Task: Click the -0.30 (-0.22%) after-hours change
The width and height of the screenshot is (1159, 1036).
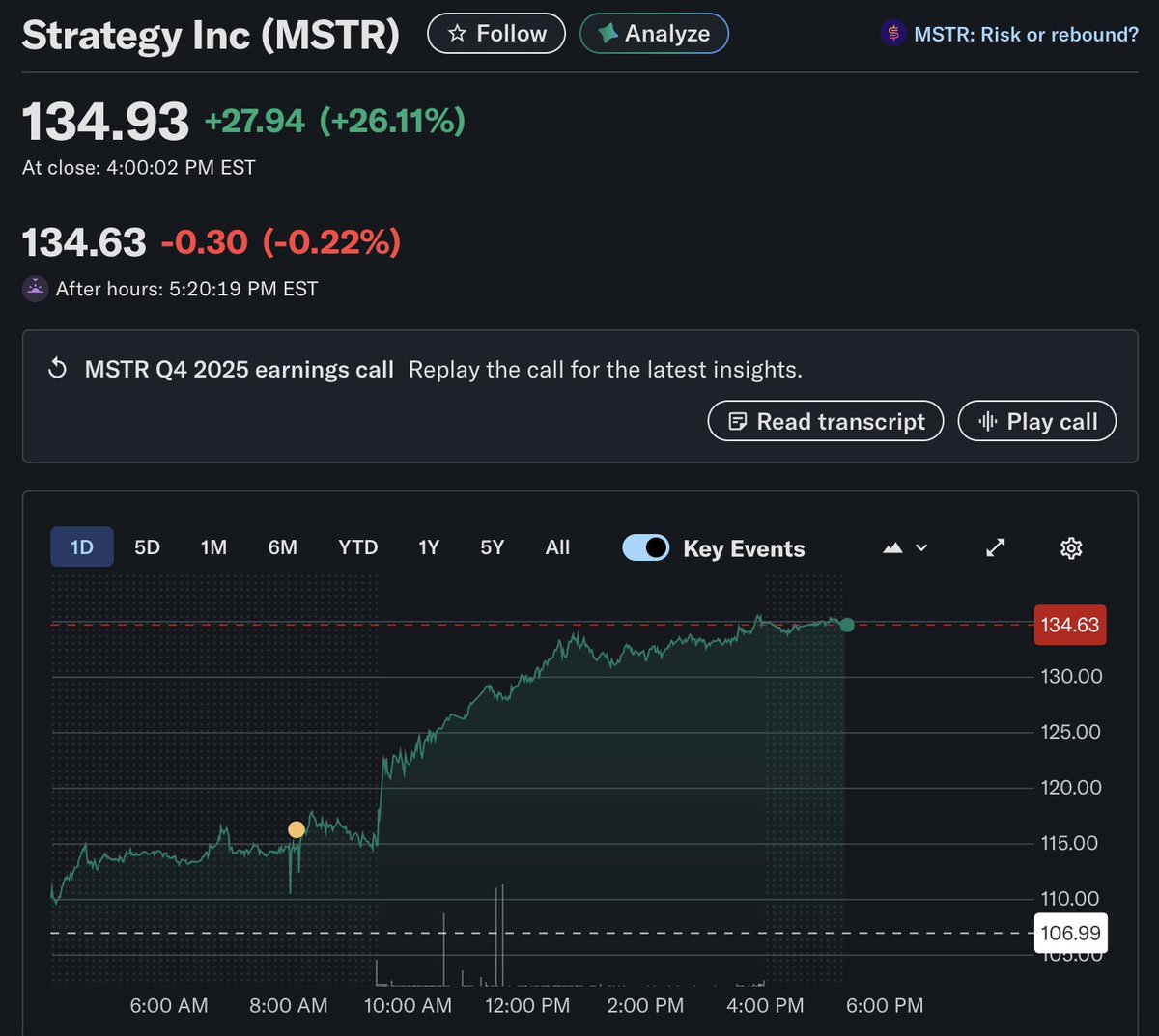Action: [x=280, y=241]
